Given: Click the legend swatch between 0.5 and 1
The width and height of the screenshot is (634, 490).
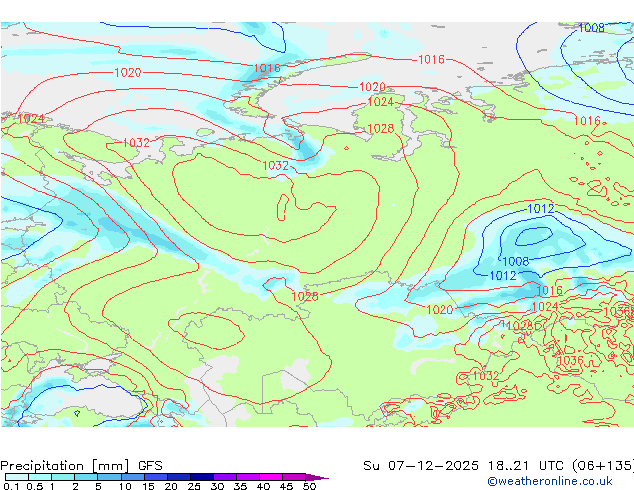Looking at the screenshot, I should coord(40,477).
